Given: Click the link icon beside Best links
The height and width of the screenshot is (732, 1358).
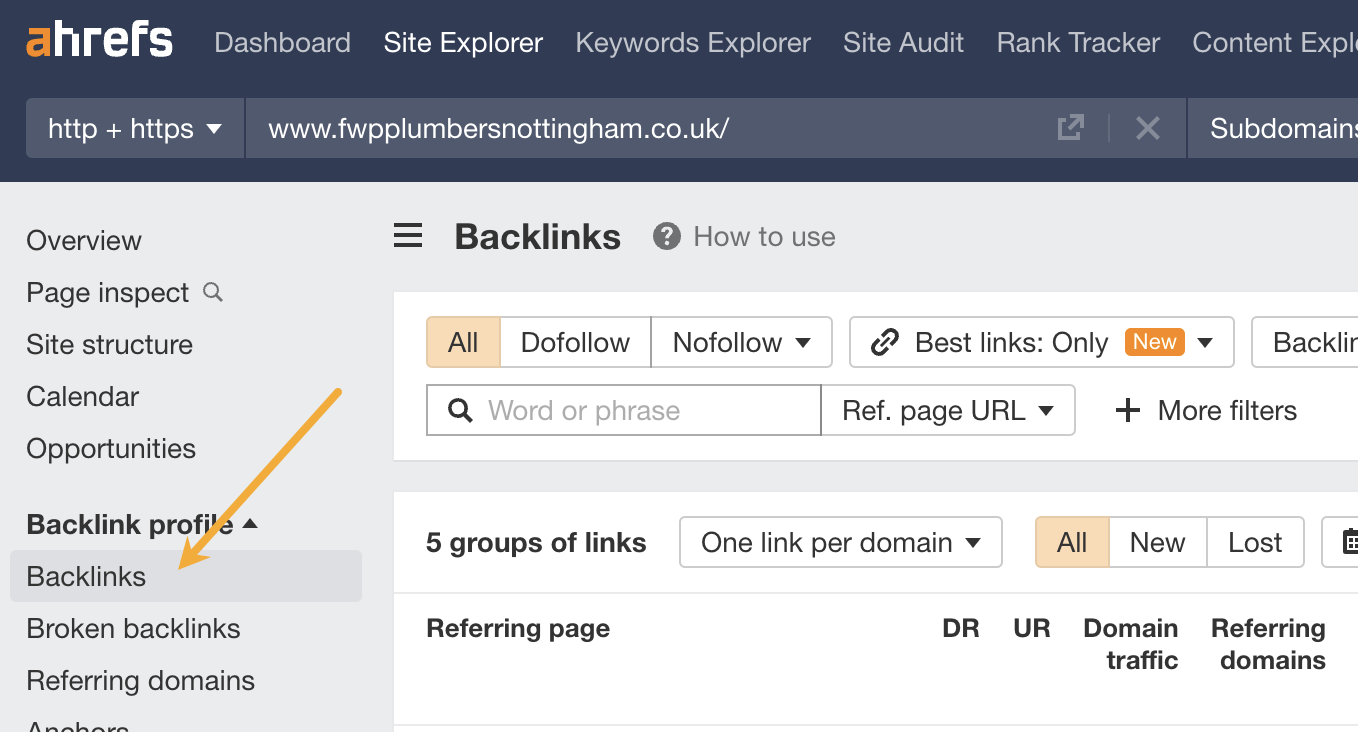Looking at the screenshot, I should tap(884, 342).
